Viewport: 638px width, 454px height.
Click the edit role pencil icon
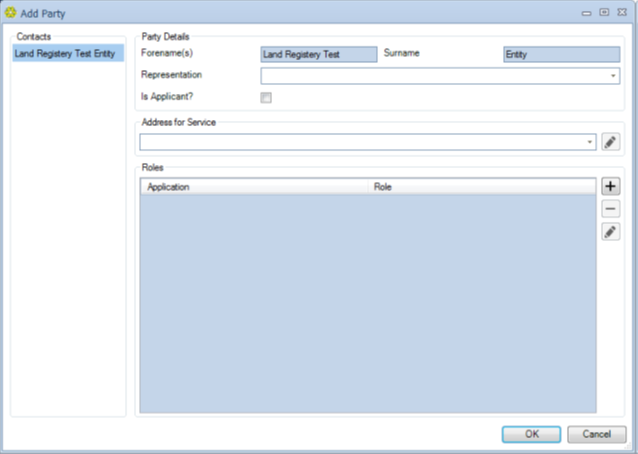(610, 232)
